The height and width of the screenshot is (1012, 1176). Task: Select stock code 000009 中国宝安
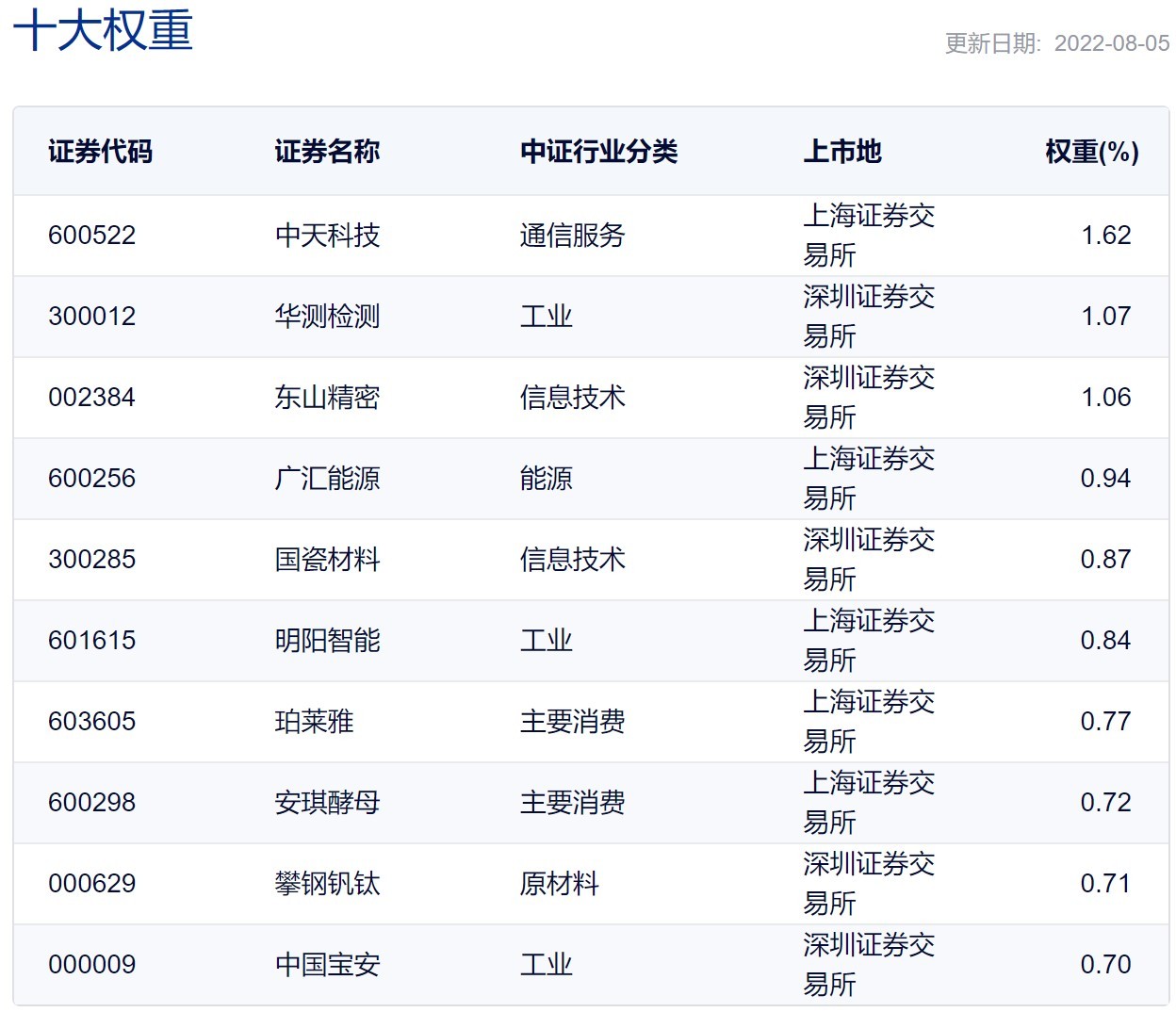pos(91,964)
